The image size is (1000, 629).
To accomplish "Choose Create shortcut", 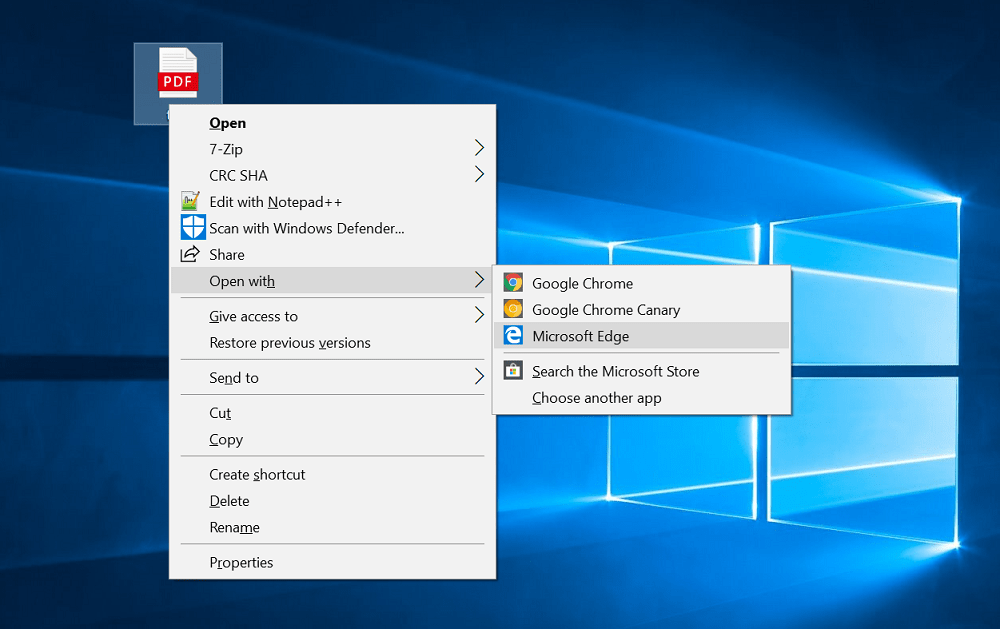I will pyautogui.click(x=332, y=474).
